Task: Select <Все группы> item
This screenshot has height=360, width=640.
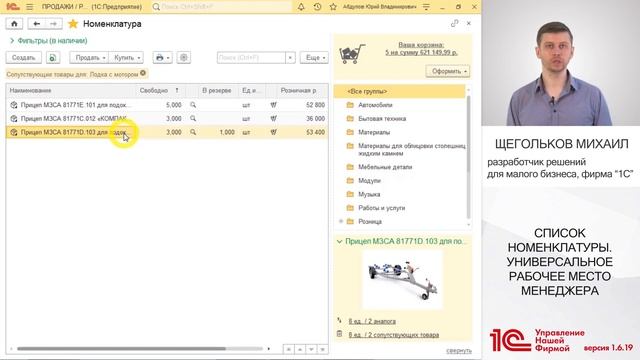Action: coord(400,91)
